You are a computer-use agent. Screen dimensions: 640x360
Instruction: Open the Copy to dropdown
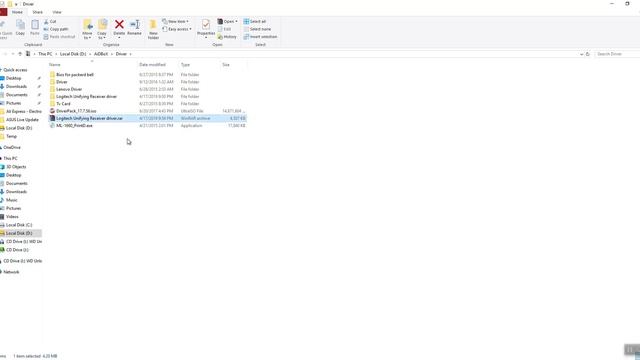[x=102, y=29]
